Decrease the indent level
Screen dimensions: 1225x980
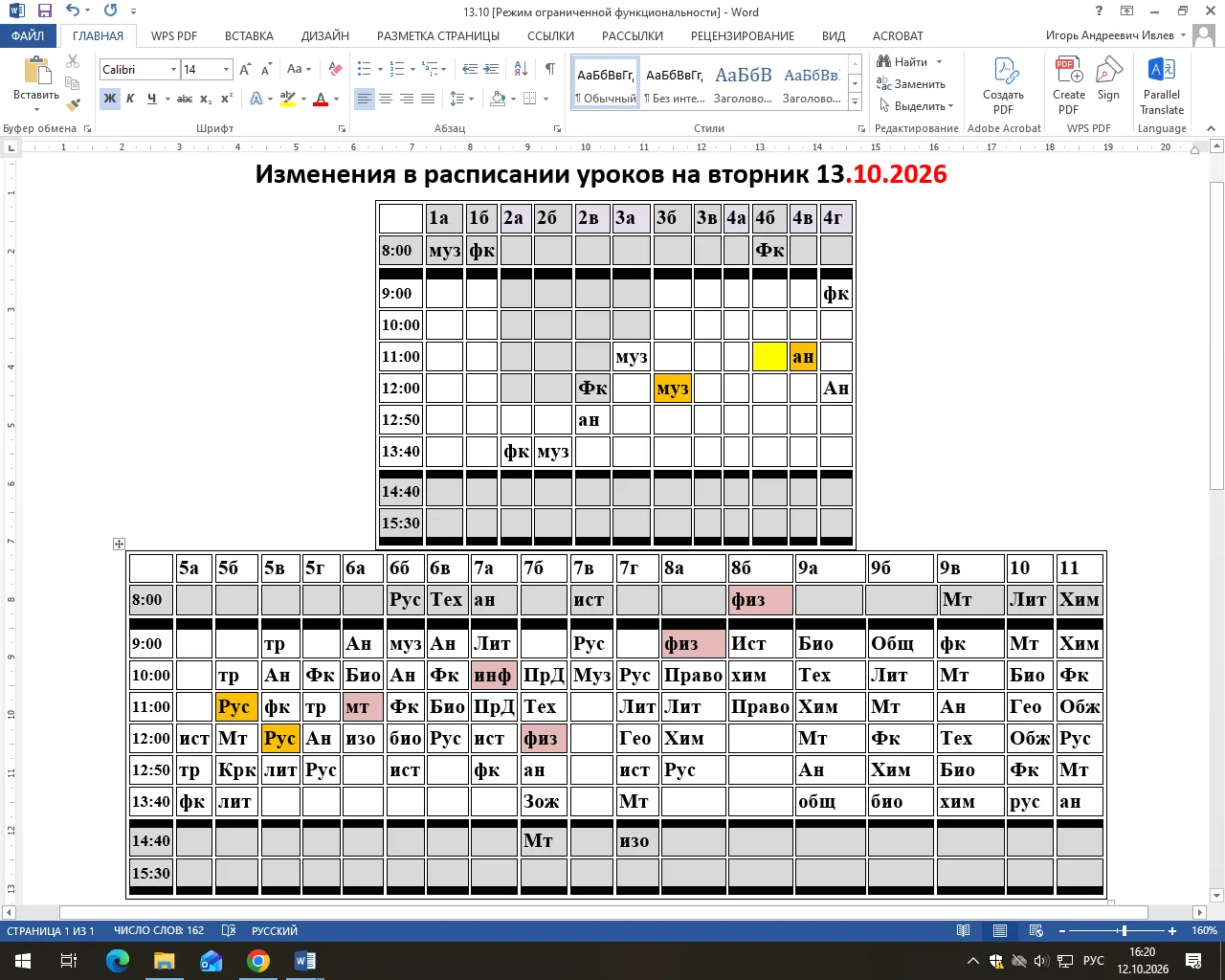(x=470, y=69)
